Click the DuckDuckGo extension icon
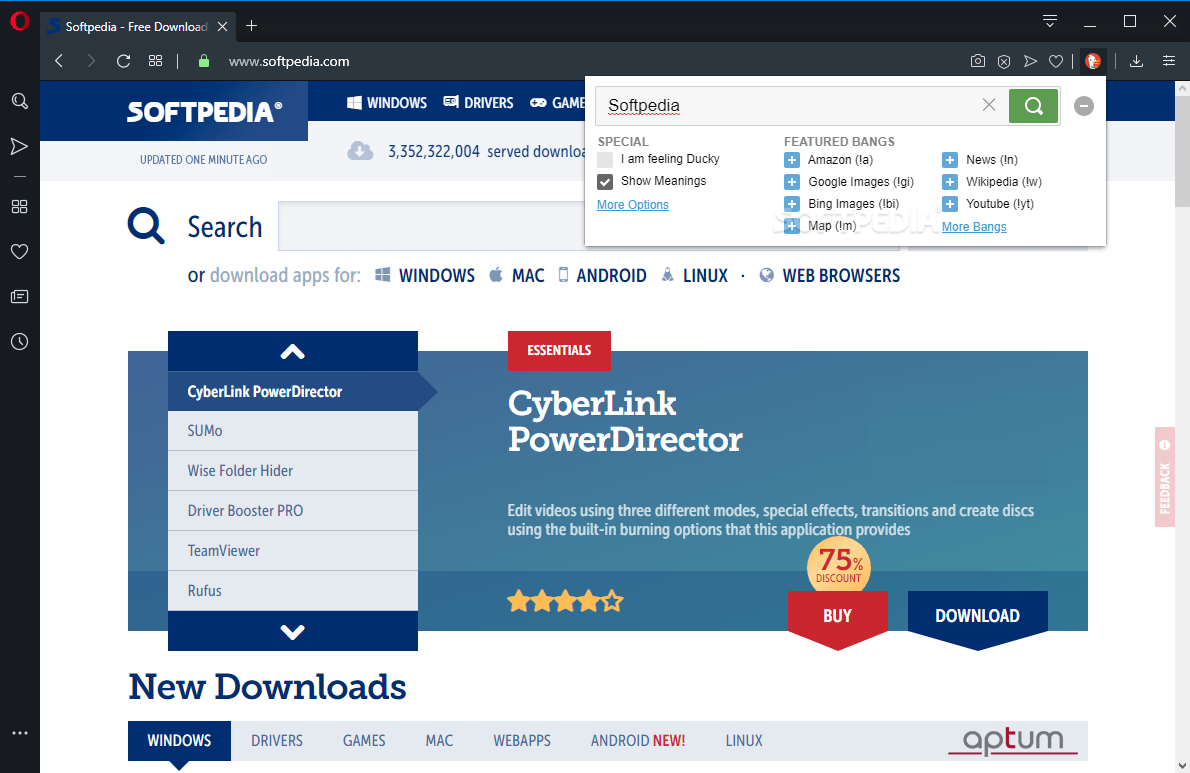This screenshot has width=1190, height=773. coord(1093,61)
